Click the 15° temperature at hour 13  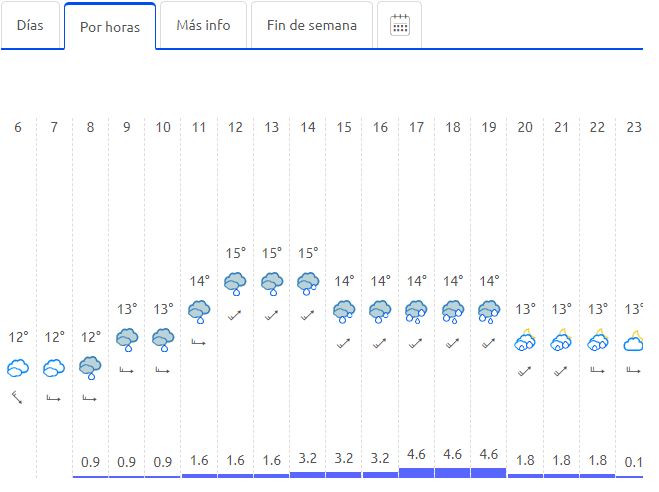(272, 253)
